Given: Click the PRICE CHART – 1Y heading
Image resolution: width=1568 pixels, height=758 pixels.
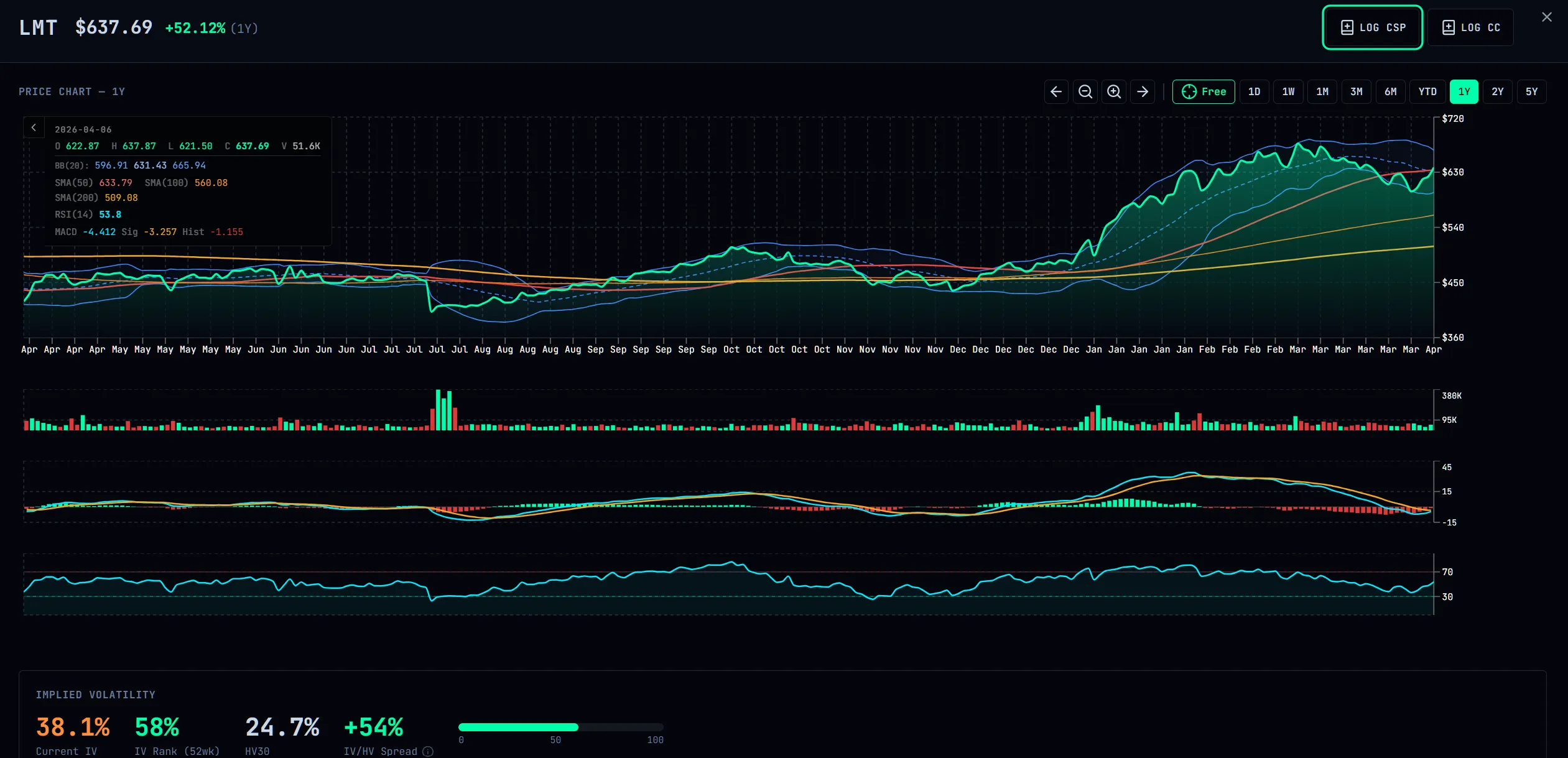Looking at the screenshot, I should [72, 91].
